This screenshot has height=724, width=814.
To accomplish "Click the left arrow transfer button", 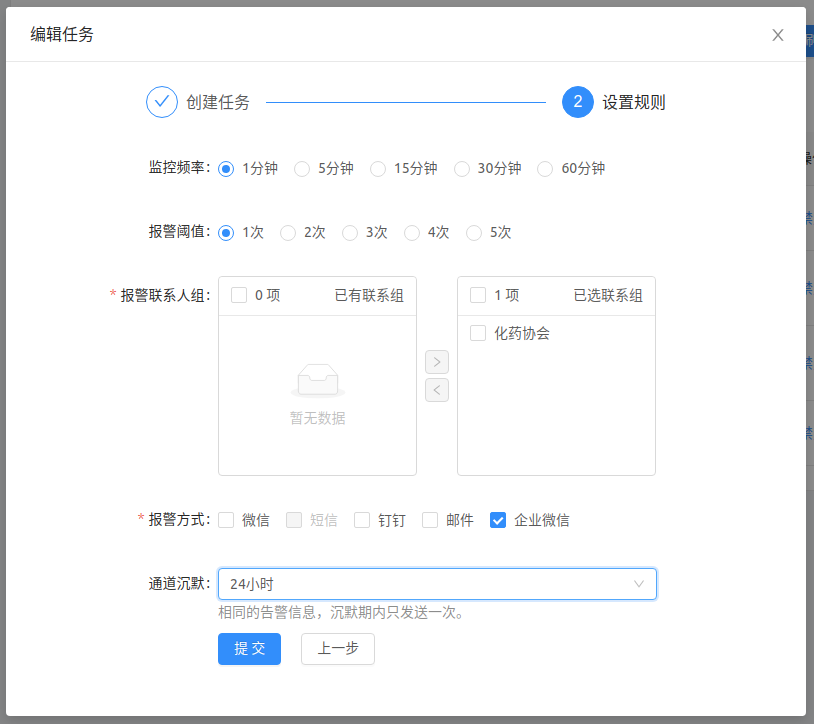I will click(437, 390).
